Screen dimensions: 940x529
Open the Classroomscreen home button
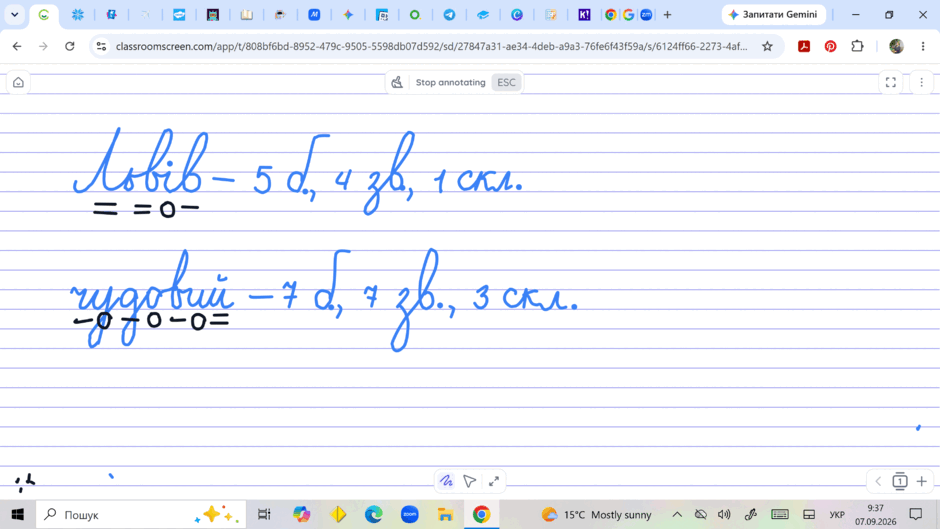click(18, 83)
